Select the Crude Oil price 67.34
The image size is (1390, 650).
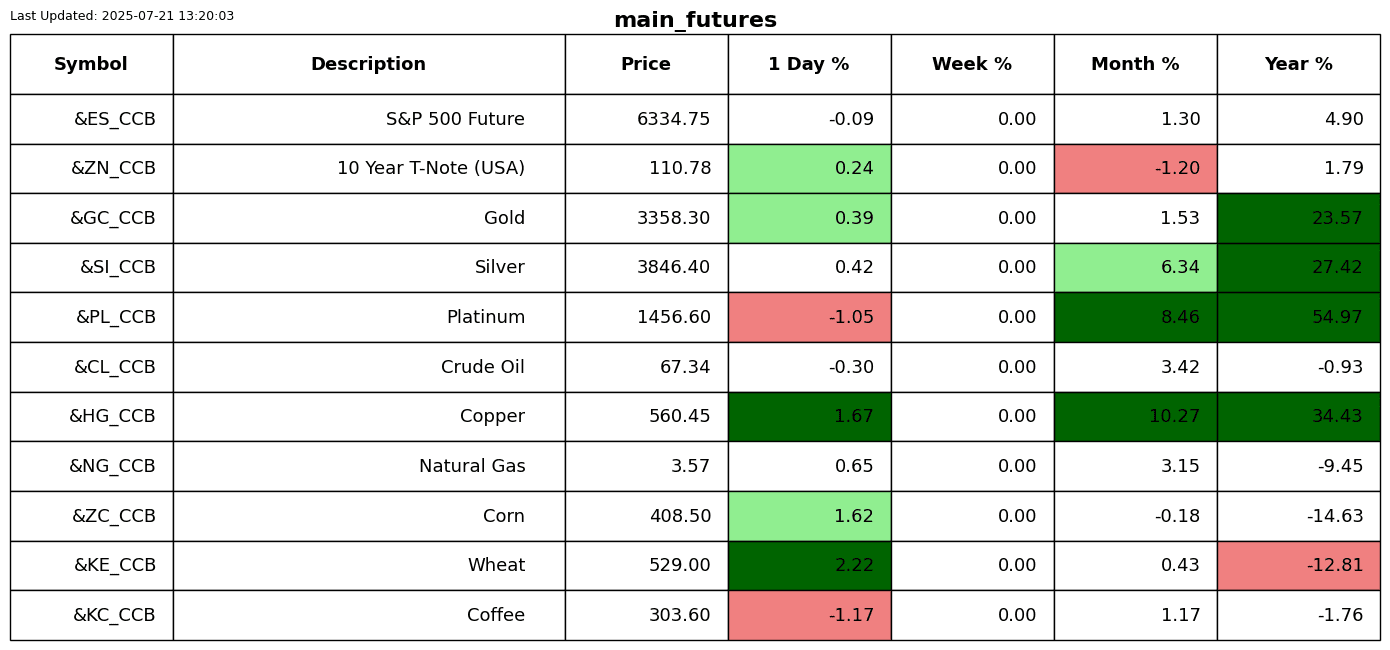point(646,367)
